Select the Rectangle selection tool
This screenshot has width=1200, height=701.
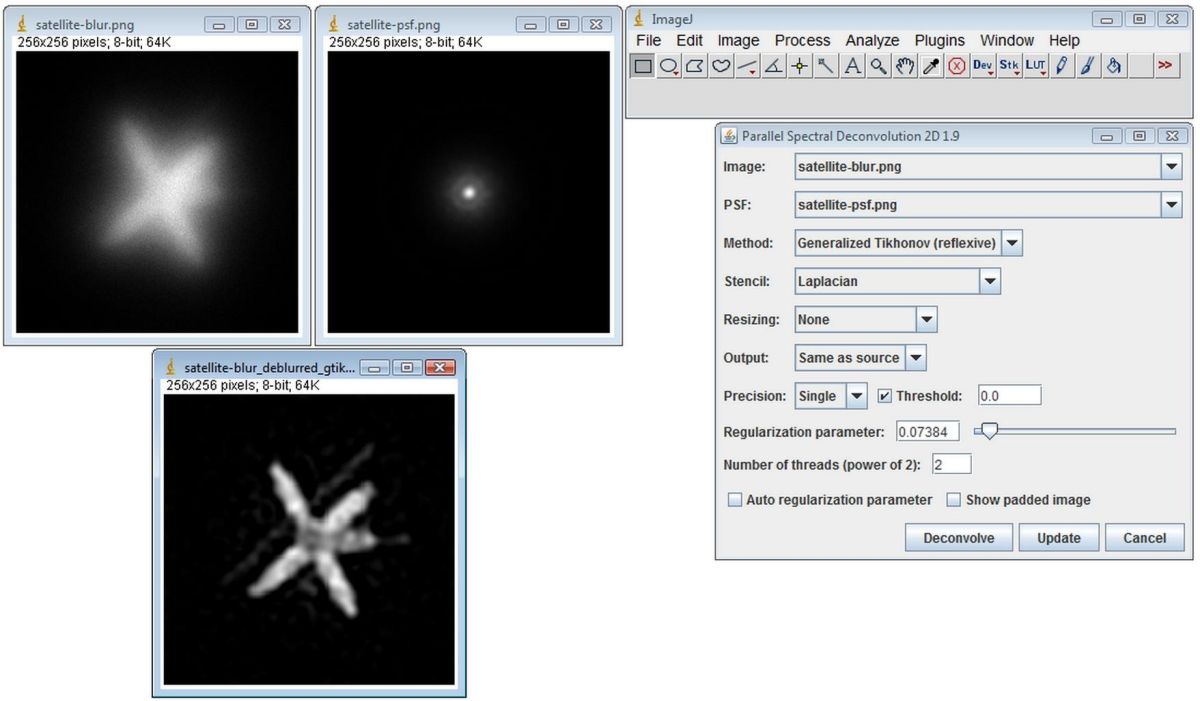coord(643,66)
